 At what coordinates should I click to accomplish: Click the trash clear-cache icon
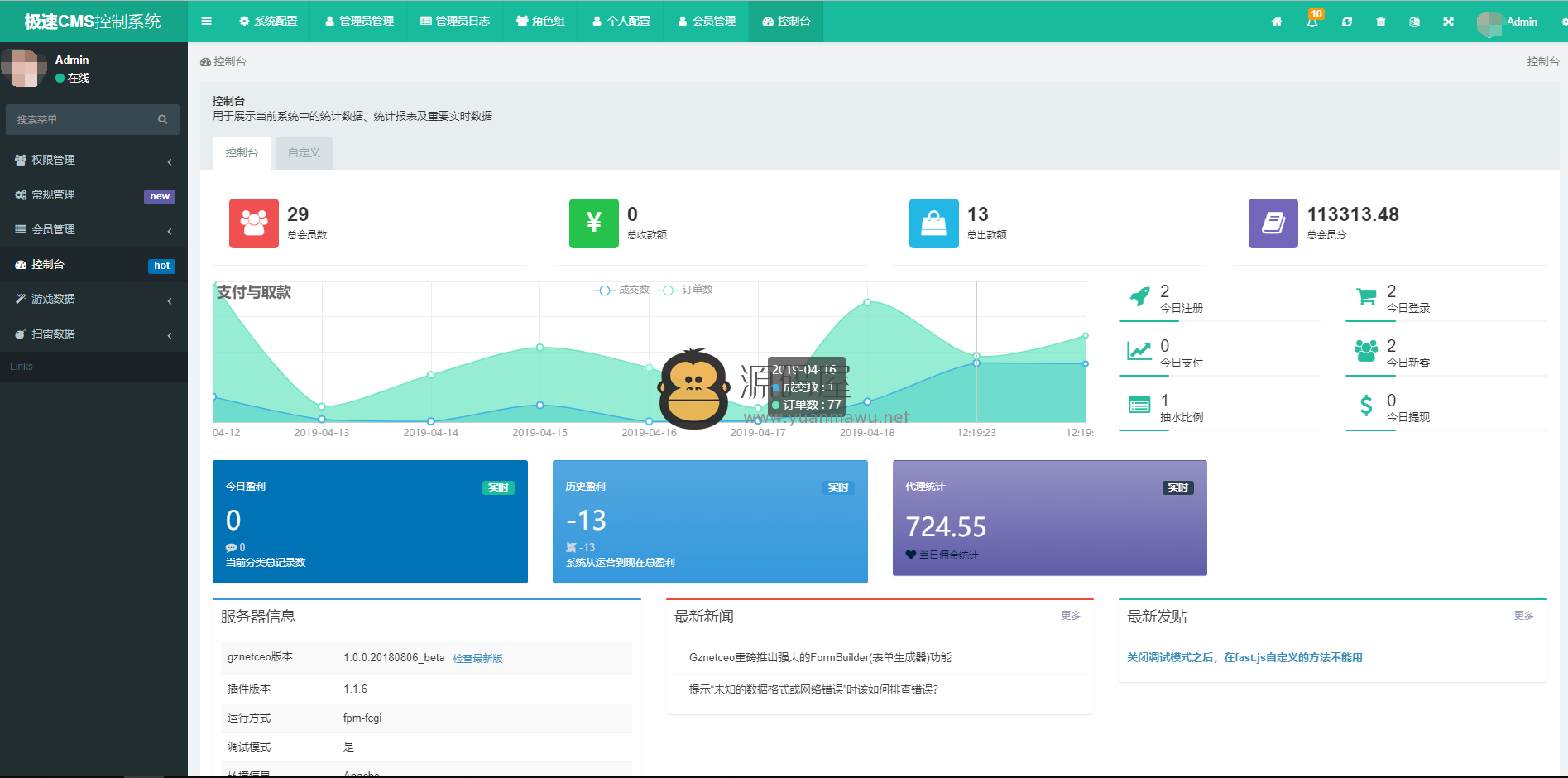(x=1381, y=22)
